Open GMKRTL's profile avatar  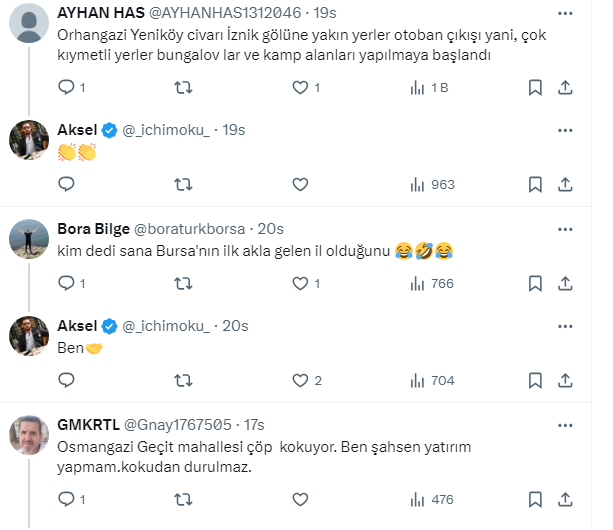30,433
